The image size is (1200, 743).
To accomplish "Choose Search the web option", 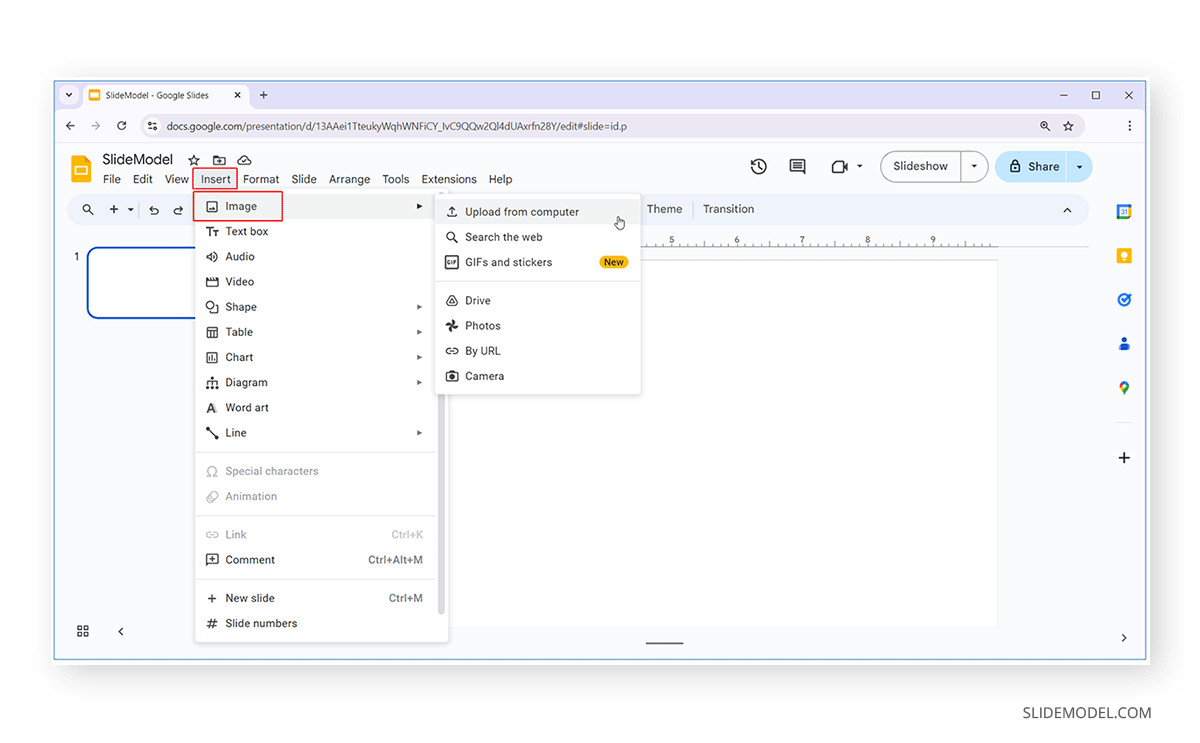I will 538,237.
